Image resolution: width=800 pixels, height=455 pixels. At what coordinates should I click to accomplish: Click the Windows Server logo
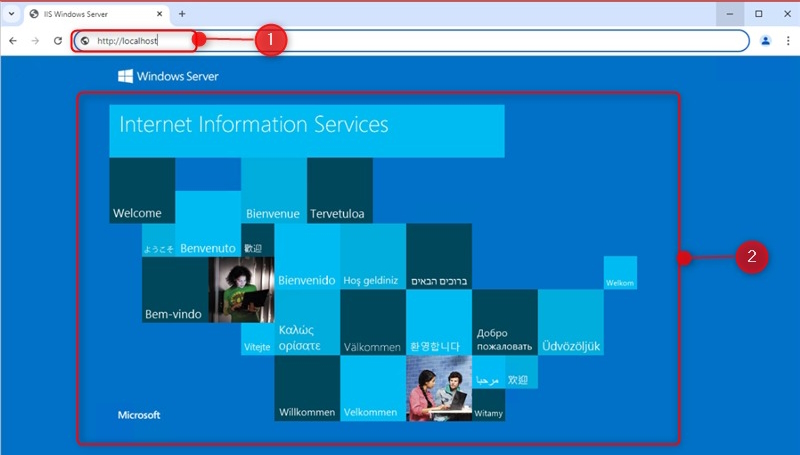168,77
